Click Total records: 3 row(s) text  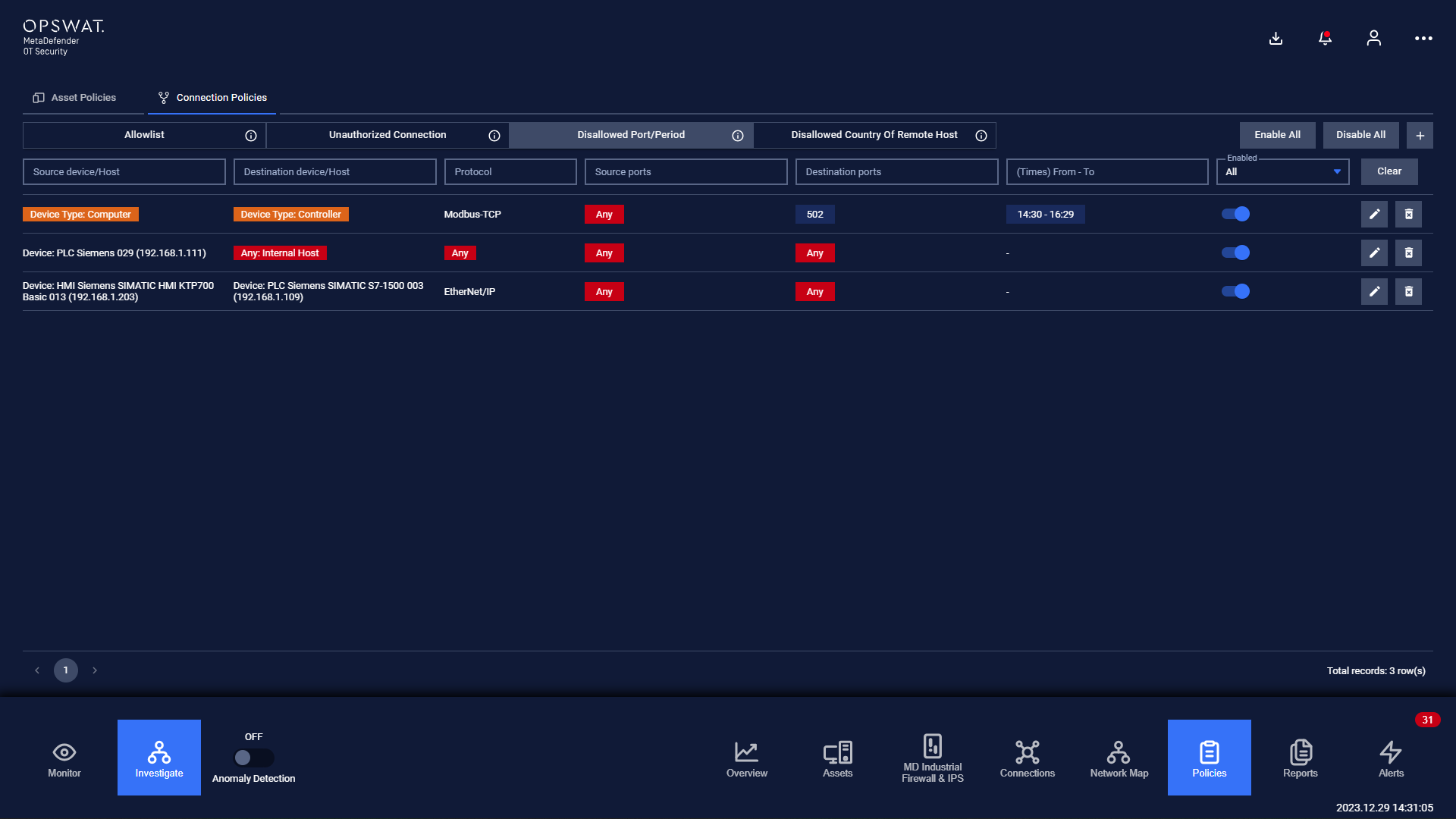tap(1376, 671)
